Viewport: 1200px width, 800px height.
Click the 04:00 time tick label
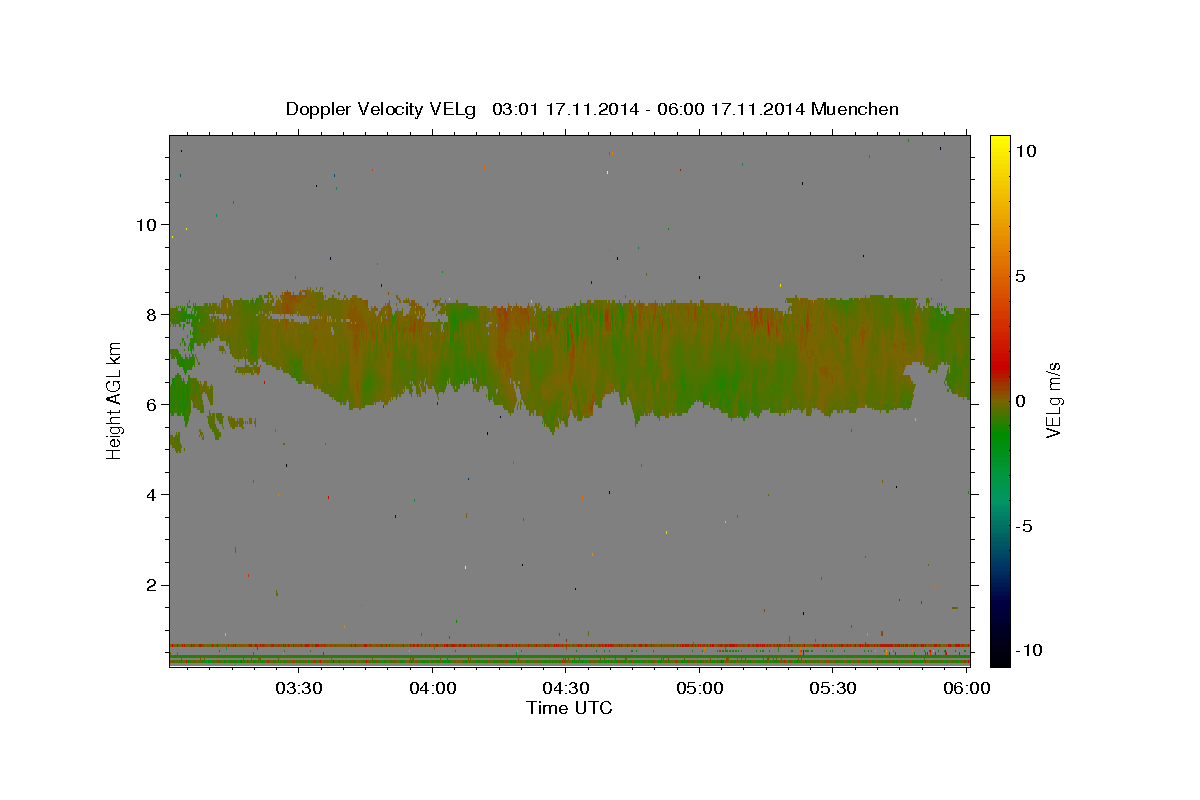coord(432,688)
